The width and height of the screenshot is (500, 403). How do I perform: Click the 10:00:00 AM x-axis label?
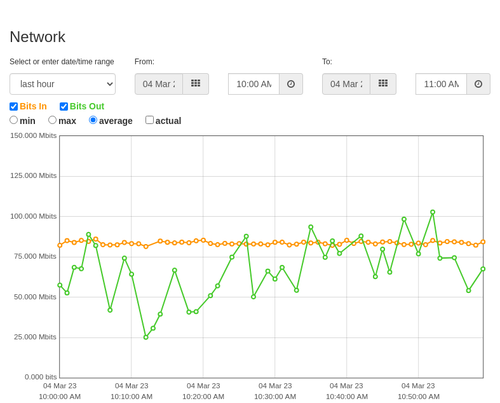coord(60,397)
